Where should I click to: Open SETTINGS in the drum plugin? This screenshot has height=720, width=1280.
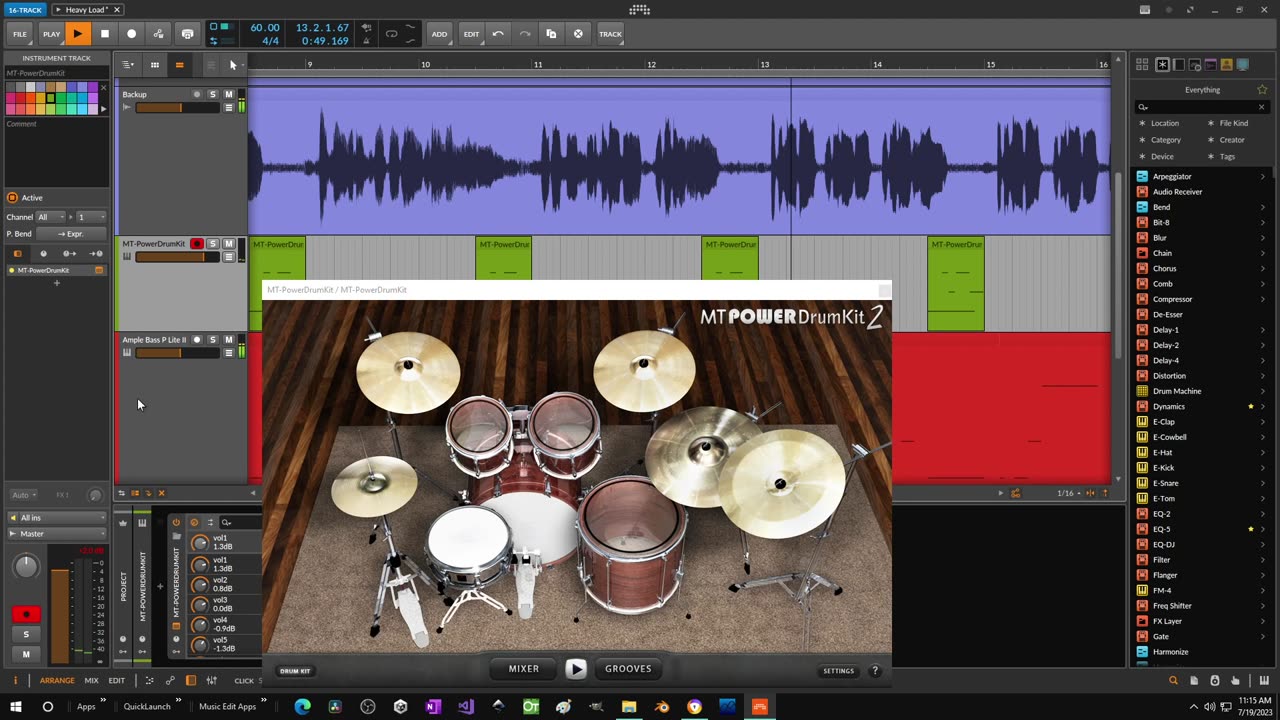(838, 671)
